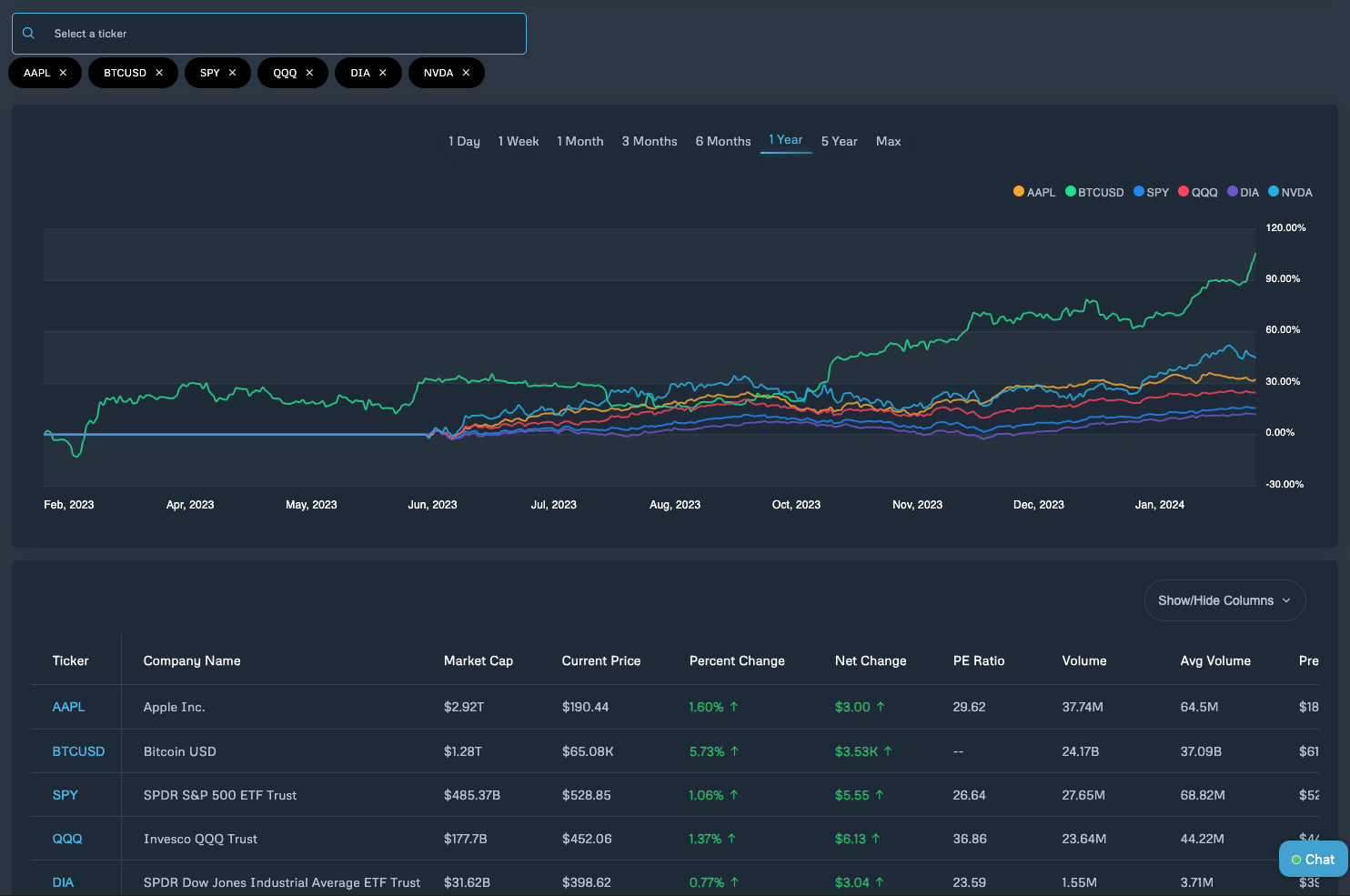This screenshot has width=1350, height=896.
Task: Remove the NVDA ticker chip
Action: (x=466, y=73)
